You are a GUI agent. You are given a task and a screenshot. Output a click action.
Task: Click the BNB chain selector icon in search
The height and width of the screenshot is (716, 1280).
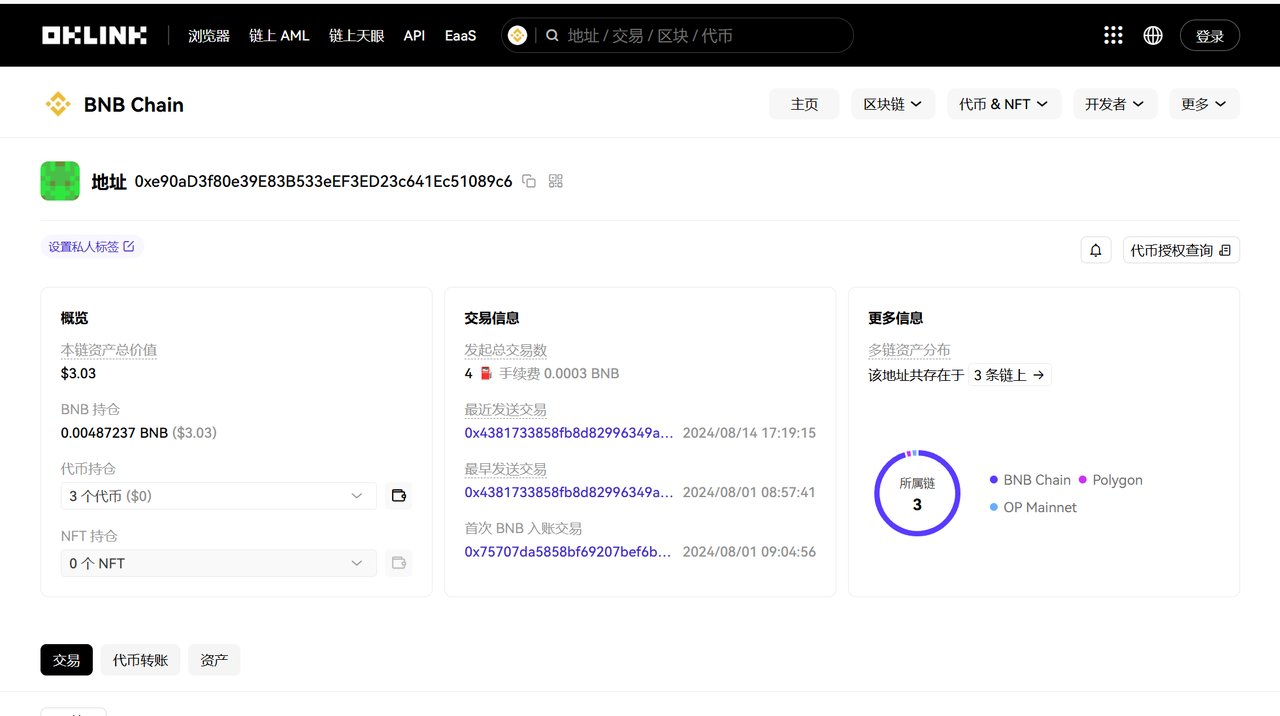[x=517, y=35]
